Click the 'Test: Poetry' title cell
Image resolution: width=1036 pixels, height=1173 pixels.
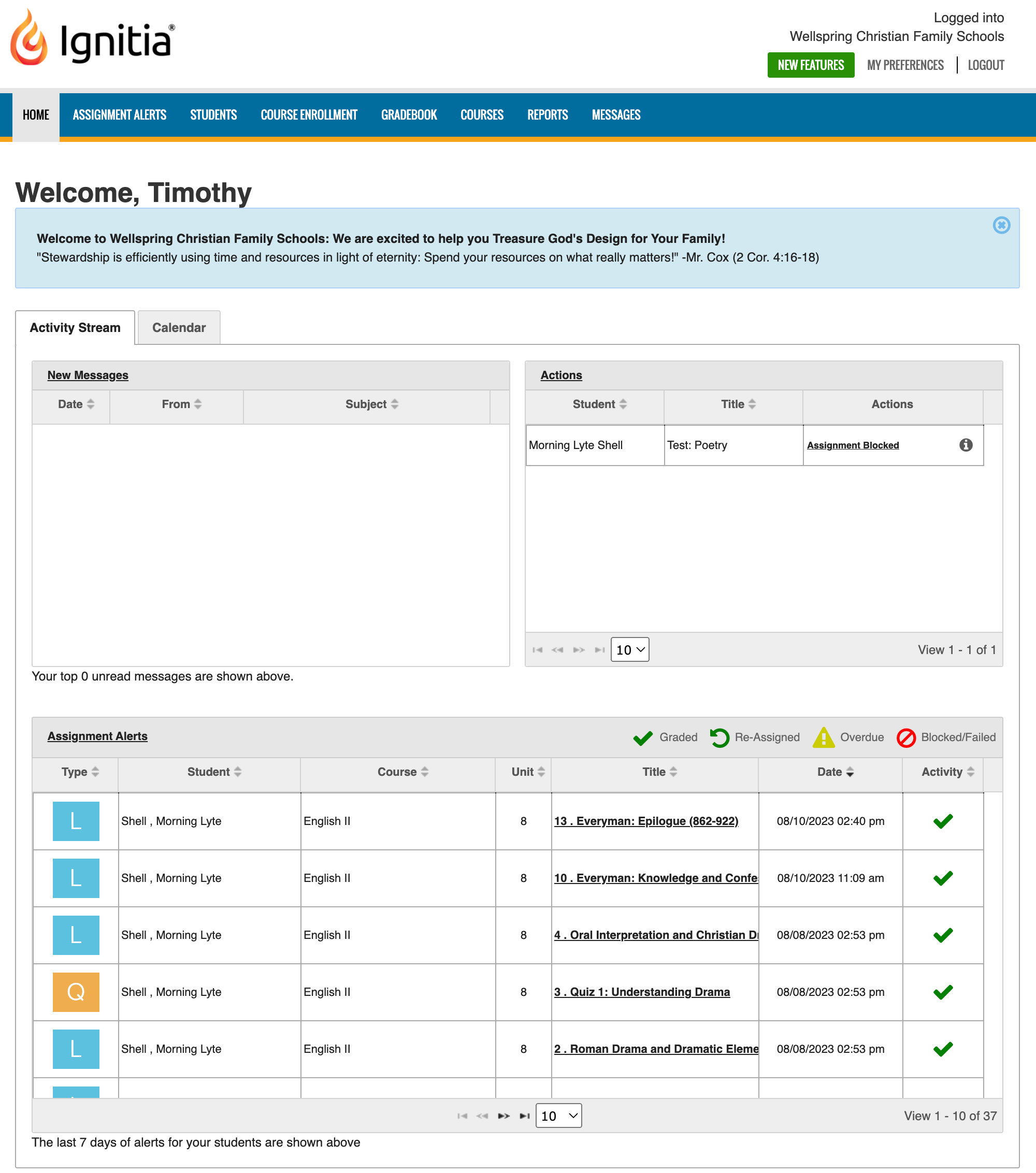tap(733, 445)
